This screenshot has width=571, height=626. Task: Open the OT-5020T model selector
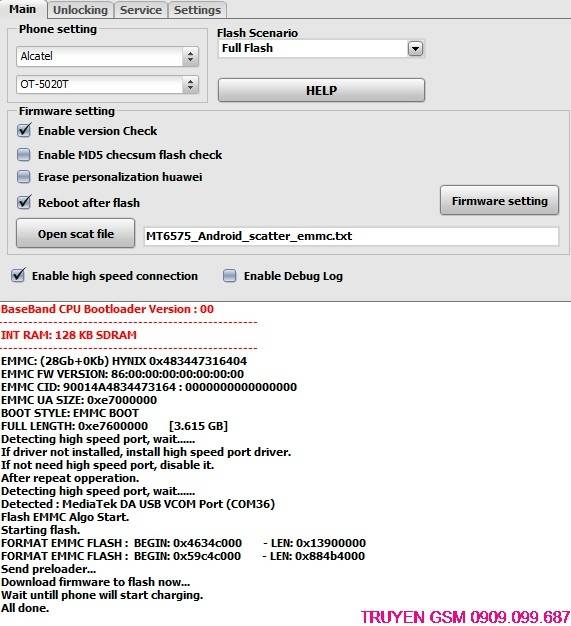coord(107,85)
